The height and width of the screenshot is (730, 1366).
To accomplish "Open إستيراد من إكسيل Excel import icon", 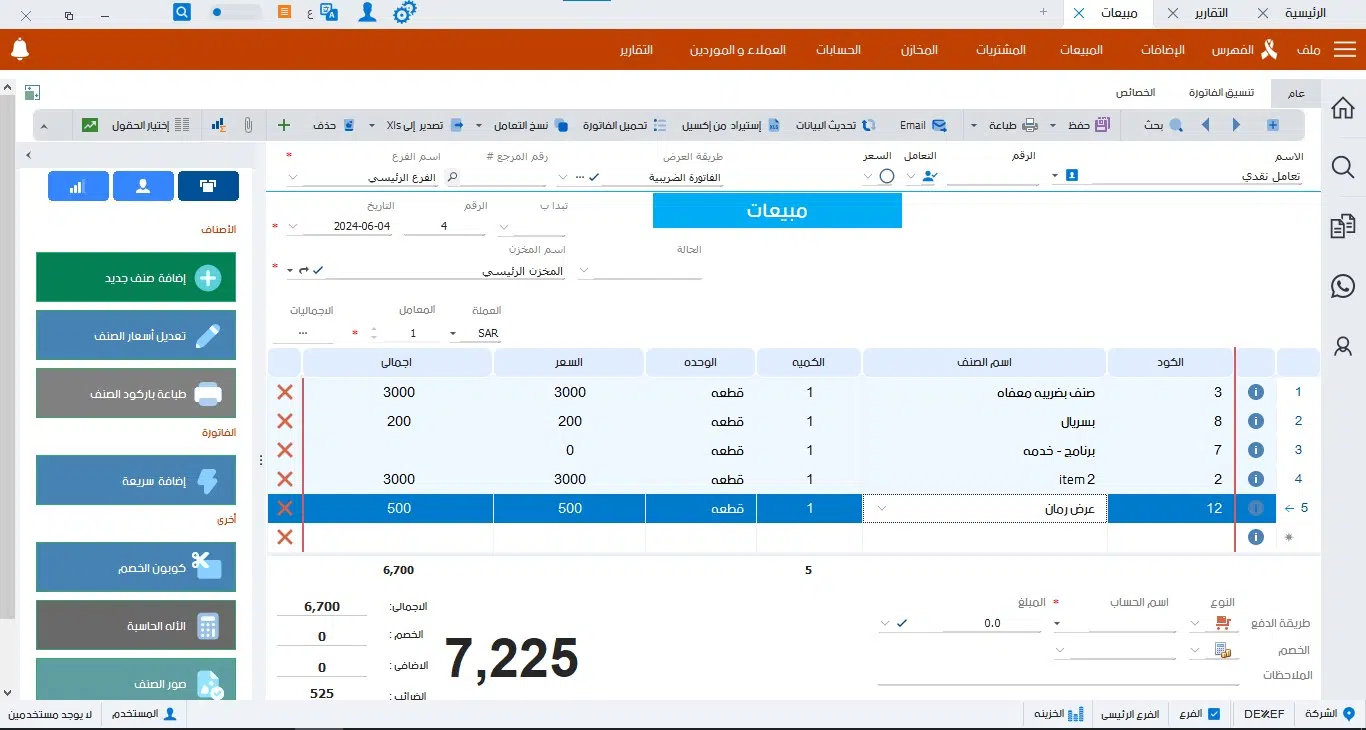I will point(774,124).
